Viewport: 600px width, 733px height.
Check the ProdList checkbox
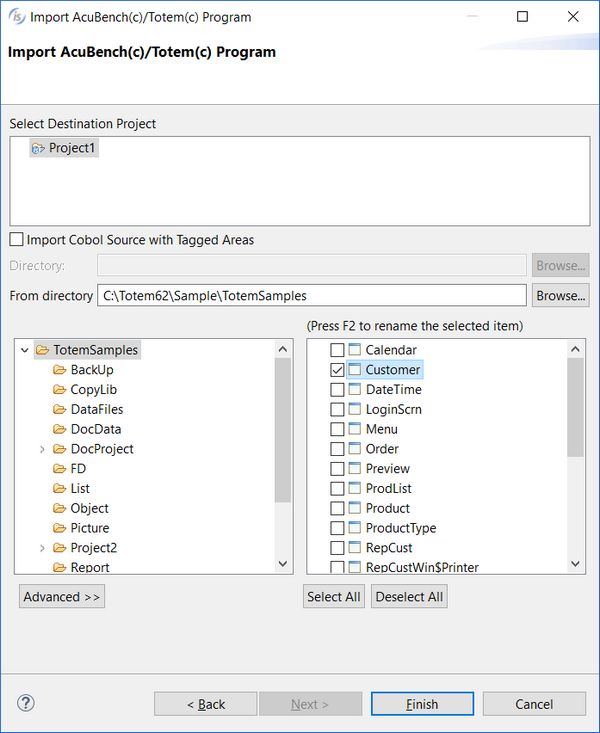(x=337, y=489)
